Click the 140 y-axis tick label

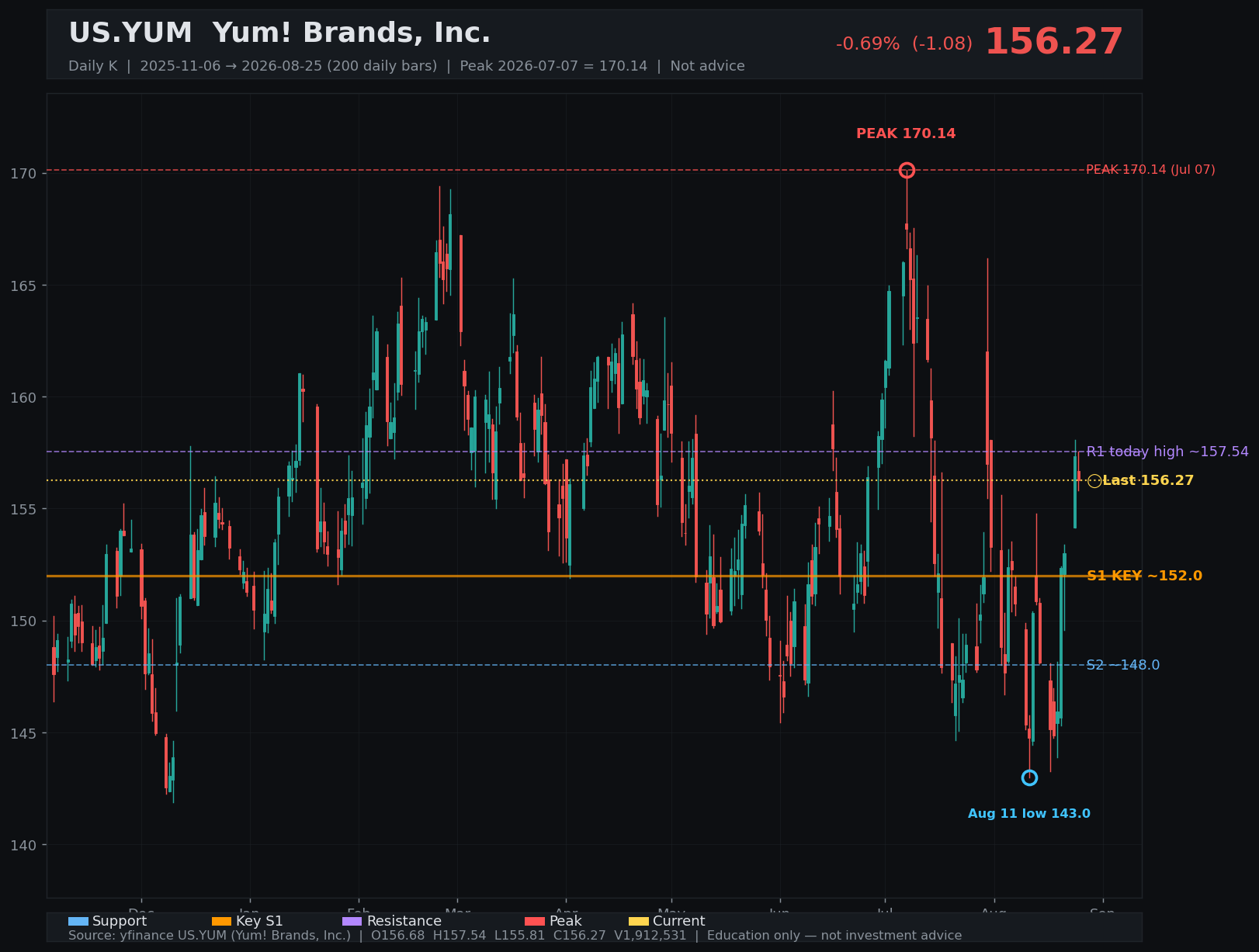25,845
